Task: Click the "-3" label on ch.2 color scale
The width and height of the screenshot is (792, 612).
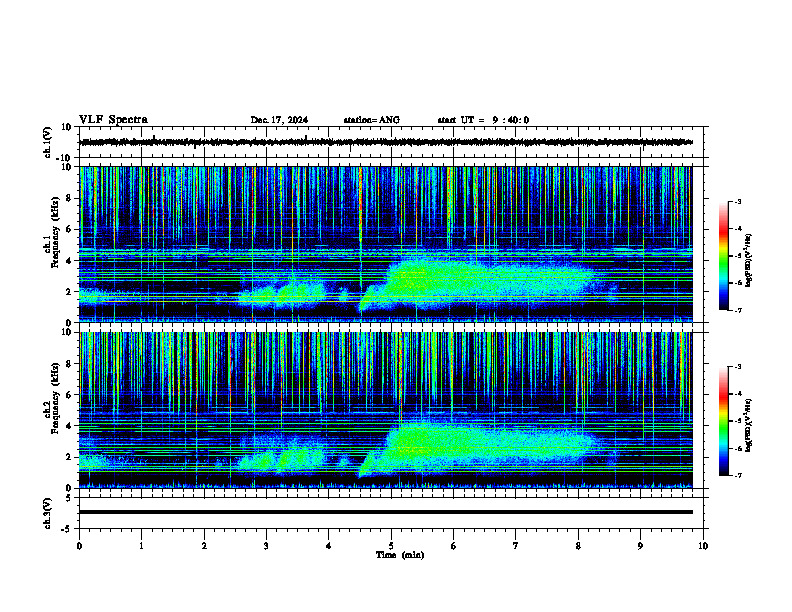Action: pos(738,367)
